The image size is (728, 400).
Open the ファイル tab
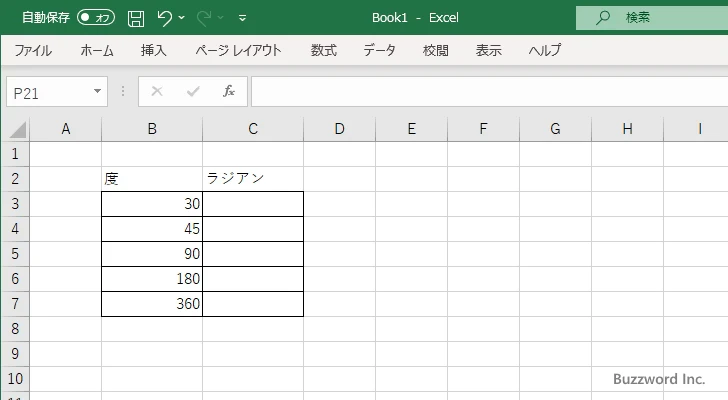pyautogui.click(x=33, y=50)
